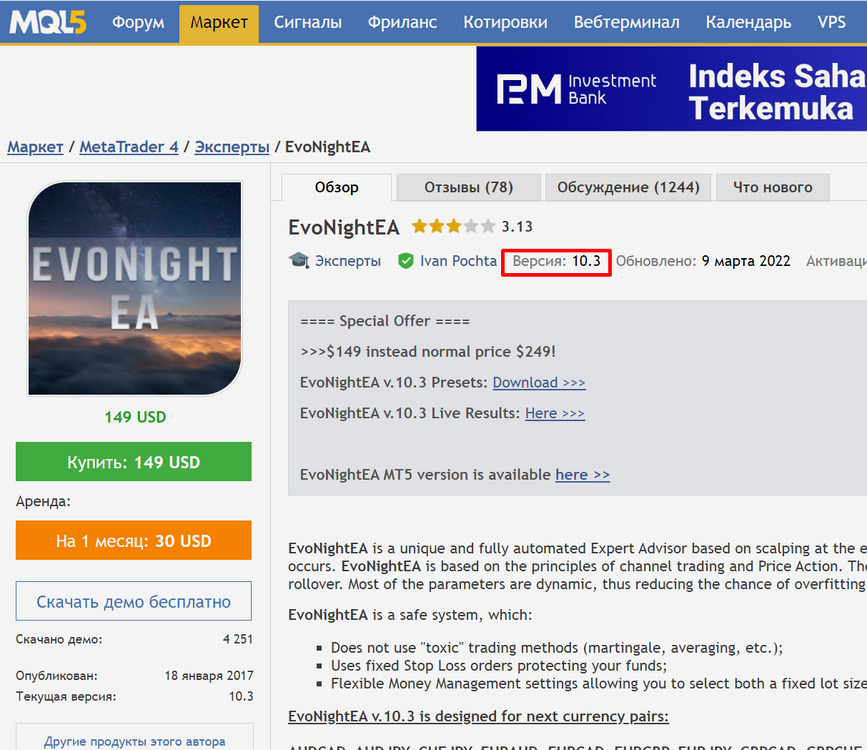The image size is (867, 750).
Task: Click the $149 instead normal price line
Action: click(x=428, y=352)
